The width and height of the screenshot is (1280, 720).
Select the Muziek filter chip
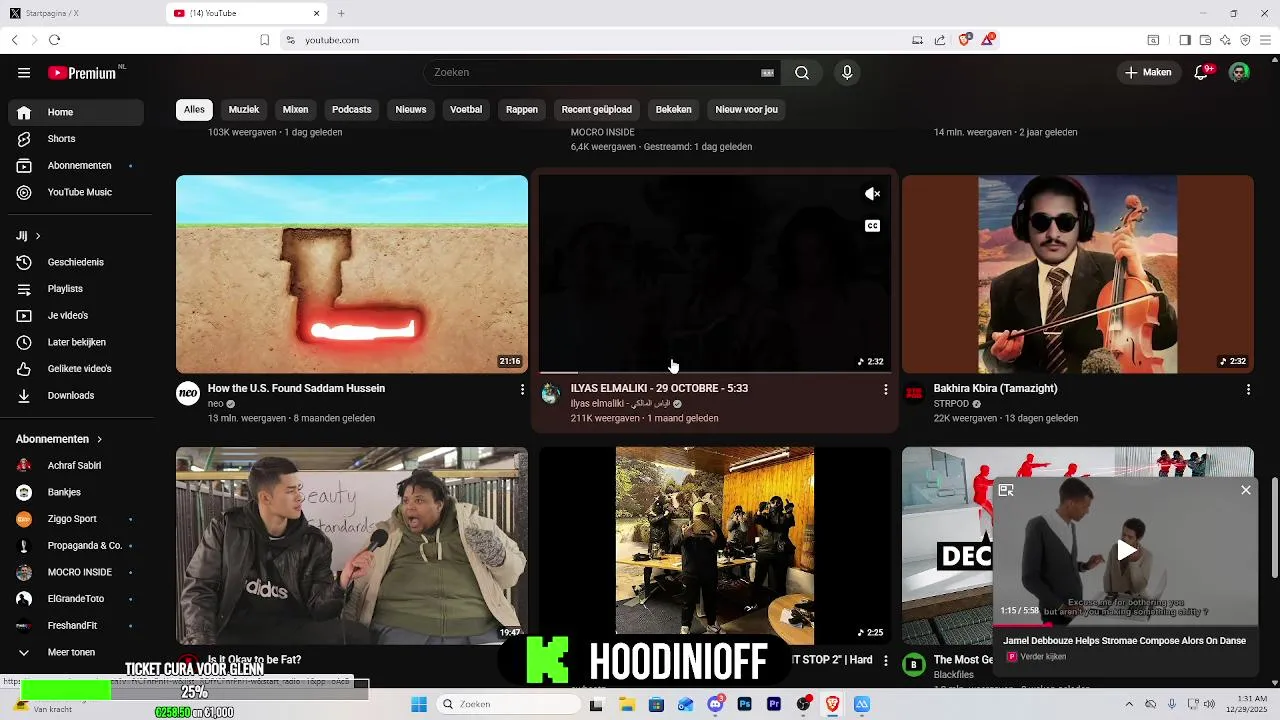click(244, 109)
